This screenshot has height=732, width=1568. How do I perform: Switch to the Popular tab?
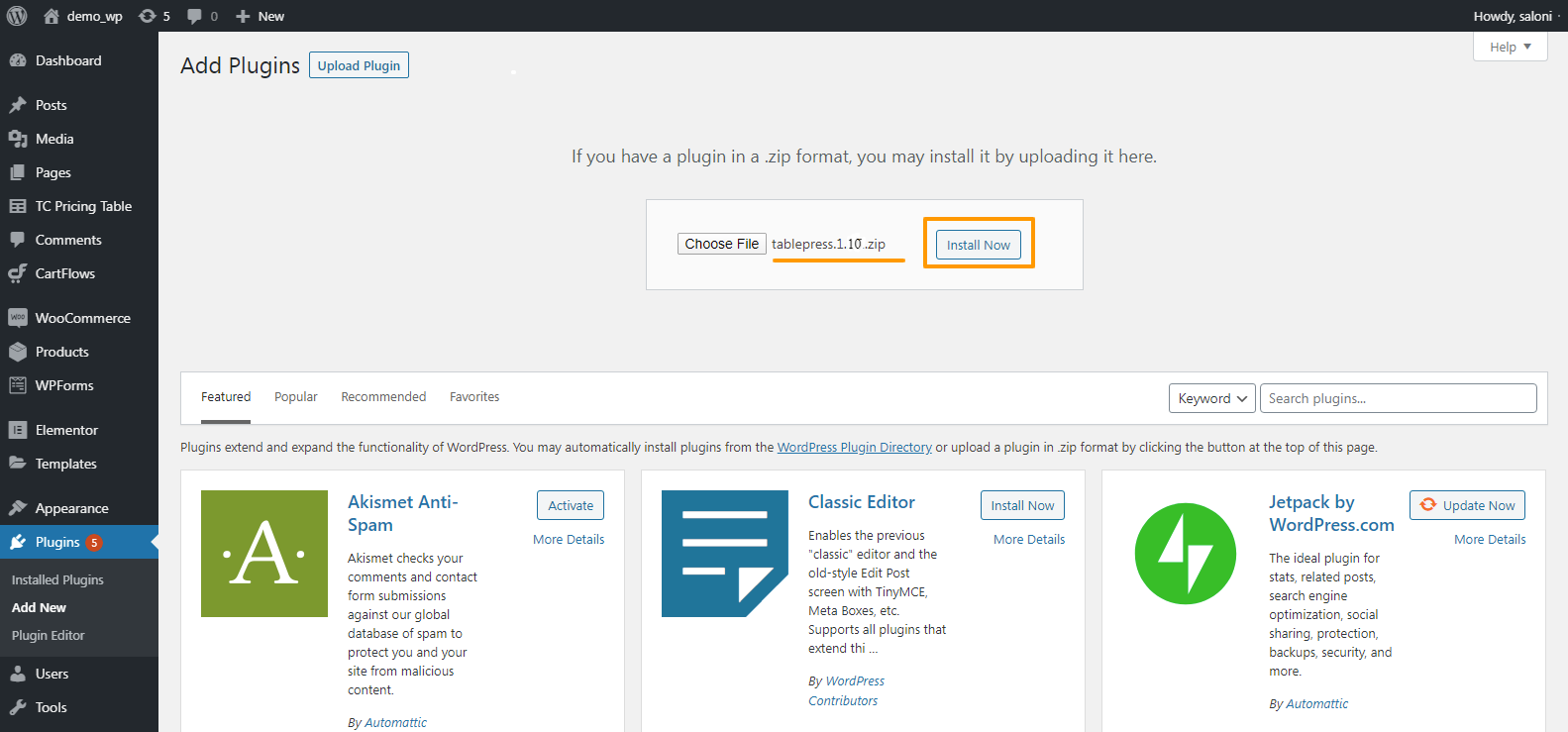coord(296,397)
